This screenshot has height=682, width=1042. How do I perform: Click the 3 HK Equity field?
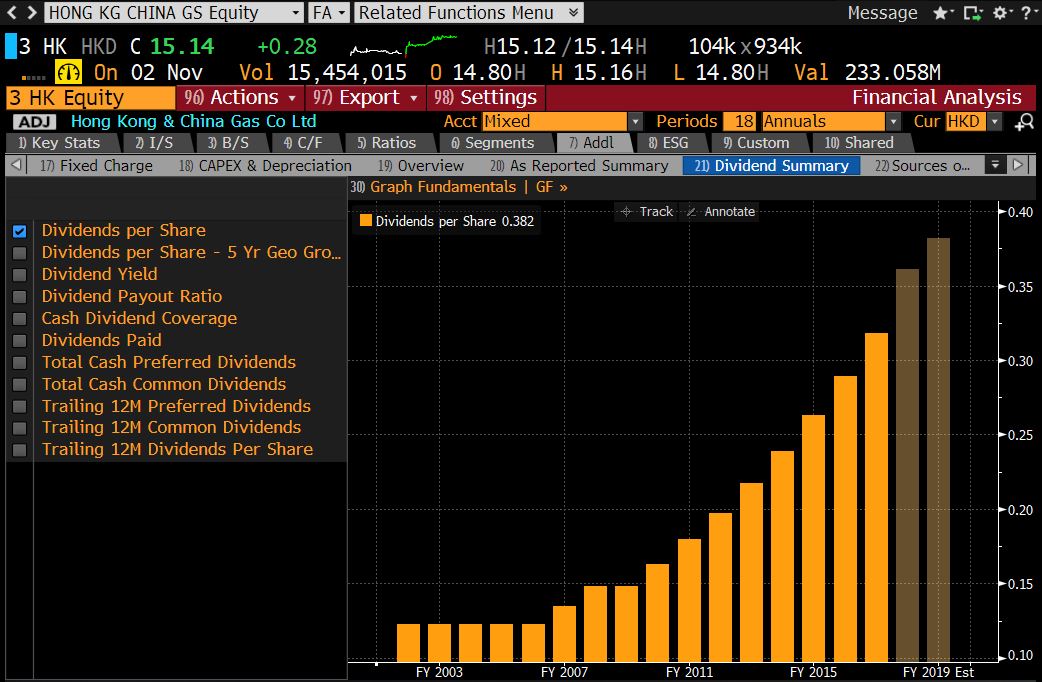pos(90,98)
